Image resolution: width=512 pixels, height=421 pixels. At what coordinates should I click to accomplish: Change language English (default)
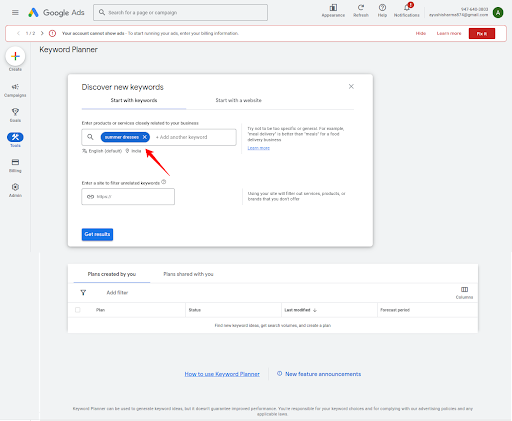[102, 151]
